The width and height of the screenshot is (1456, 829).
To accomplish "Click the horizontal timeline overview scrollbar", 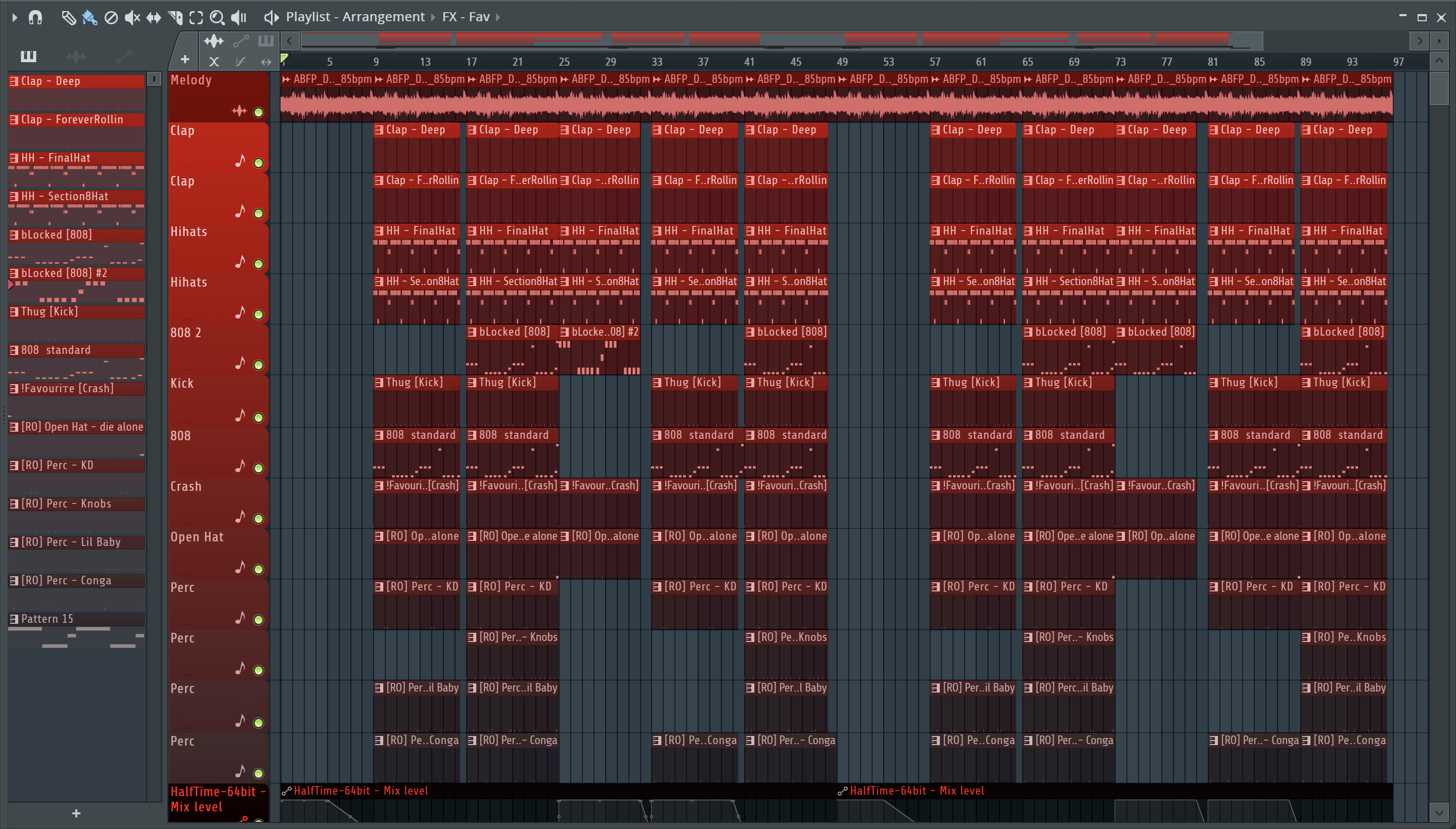I will point(781,40).
